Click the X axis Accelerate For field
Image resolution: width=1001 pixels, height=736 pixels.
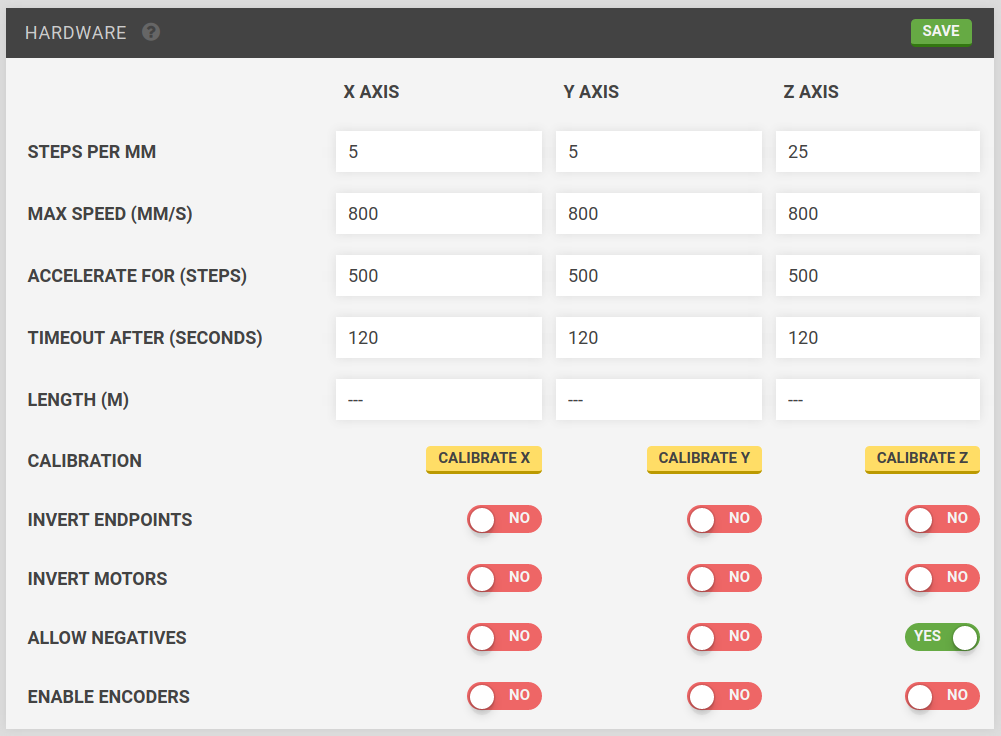point(438,276)
